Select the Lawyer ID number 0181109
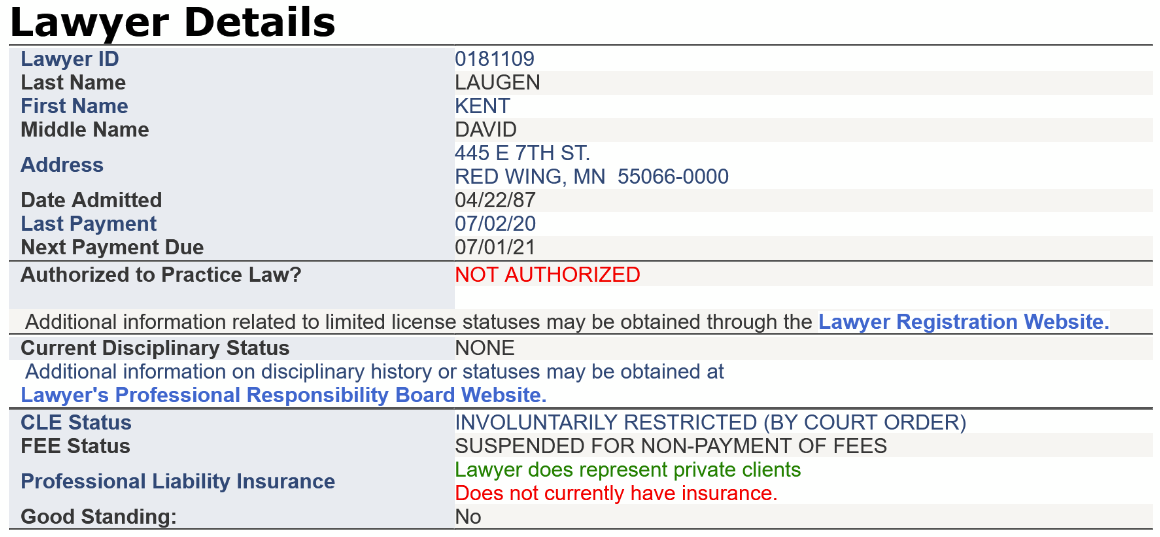1160x537 pixels. (x=494, y=59)
